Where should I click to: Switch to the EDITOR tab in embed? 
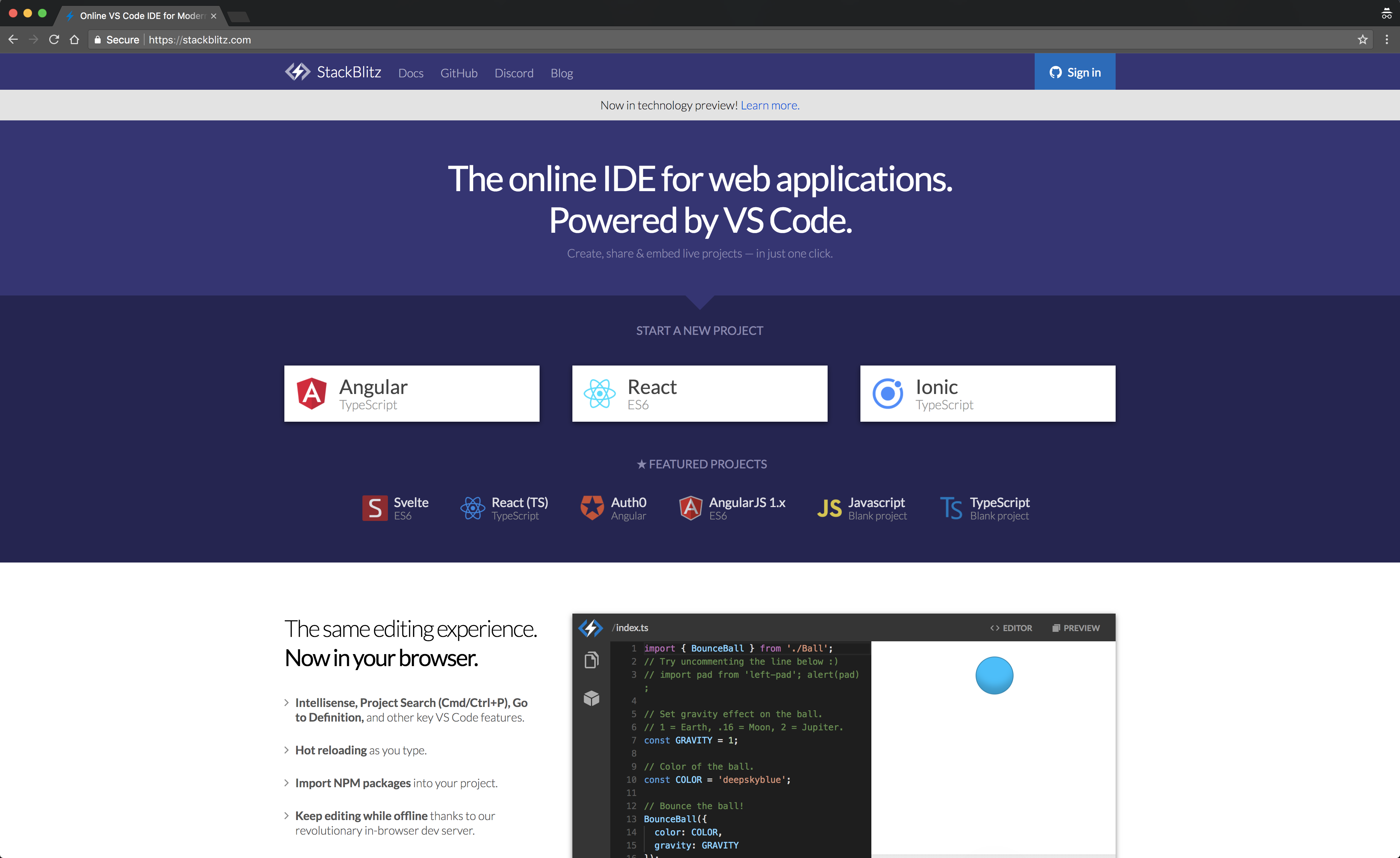[x=1011, y=628]
